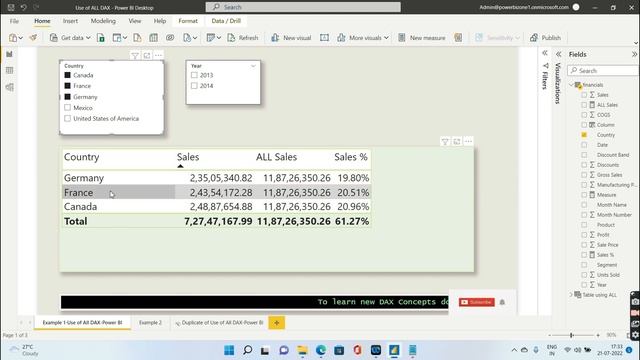640x360 pixels.
Task: Click the Text box icon in ribbon
Action: pos(324,38)
